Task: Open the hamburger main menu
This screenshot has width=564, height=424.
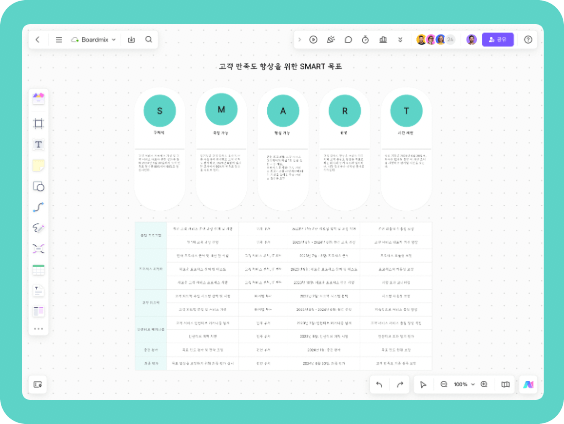Action: click(x=59, y=40)
